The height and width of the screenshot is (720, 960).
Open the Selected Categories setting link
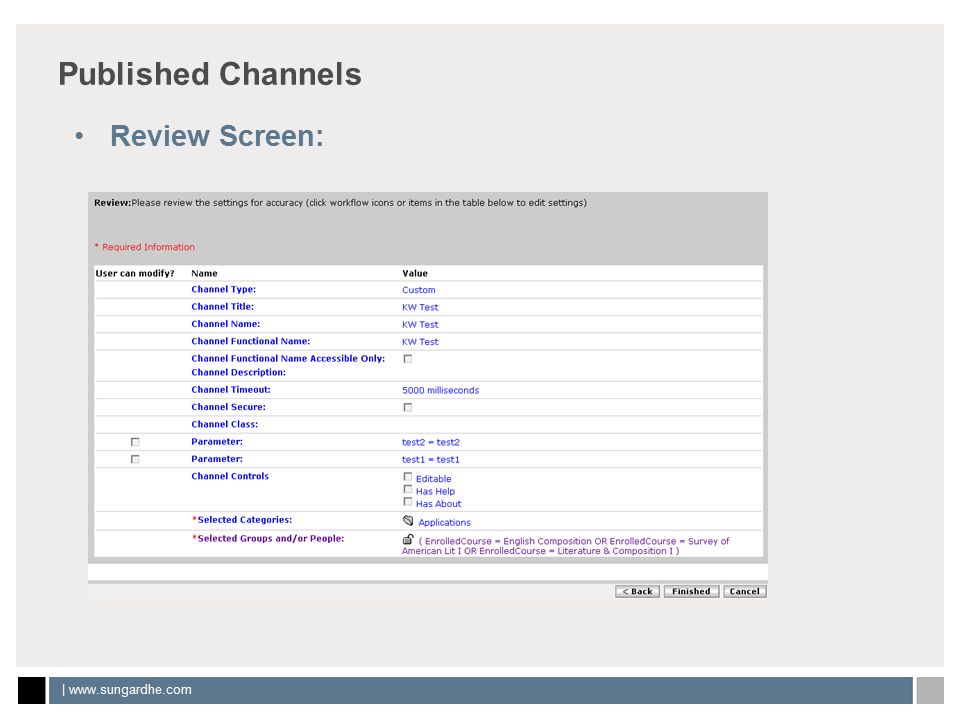point(244,520)
